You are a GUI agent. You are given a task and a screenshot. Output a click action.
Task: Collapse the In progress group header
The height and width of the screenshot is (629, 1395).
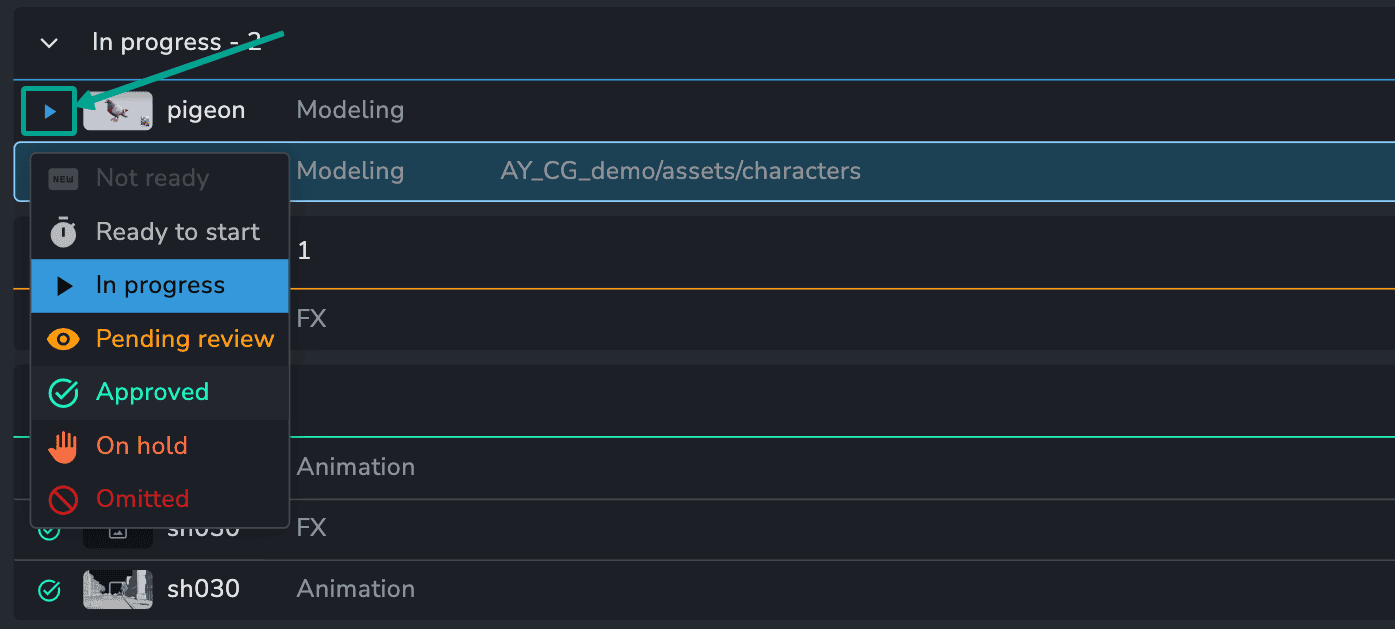coord(47,42)
